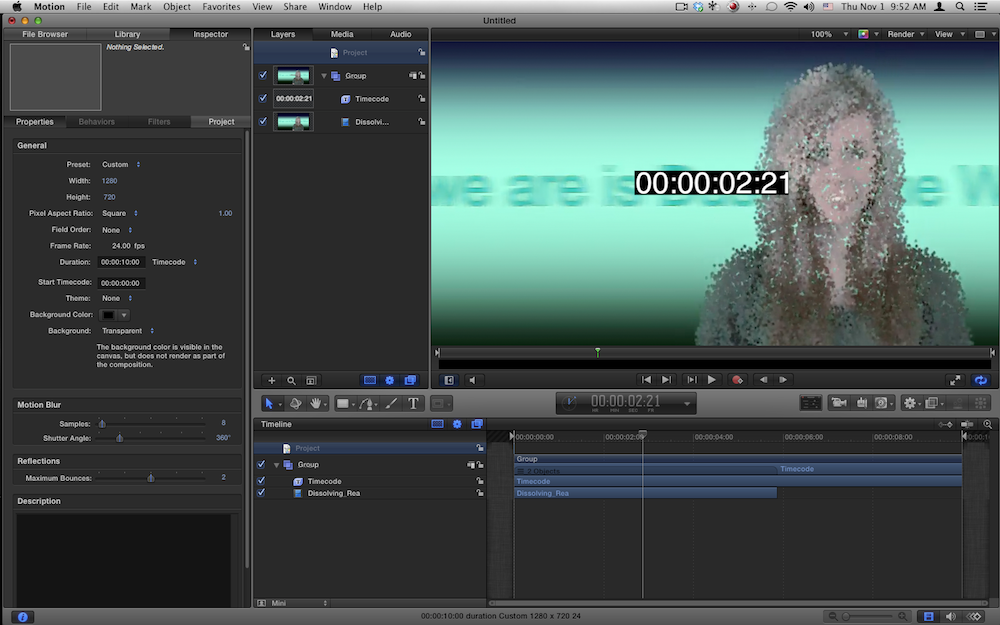Image resolution: width=1000 pixels, height=625 pixels.
Task: Open Duration Timecode units dropdown
Action: (x=174, y=262)
